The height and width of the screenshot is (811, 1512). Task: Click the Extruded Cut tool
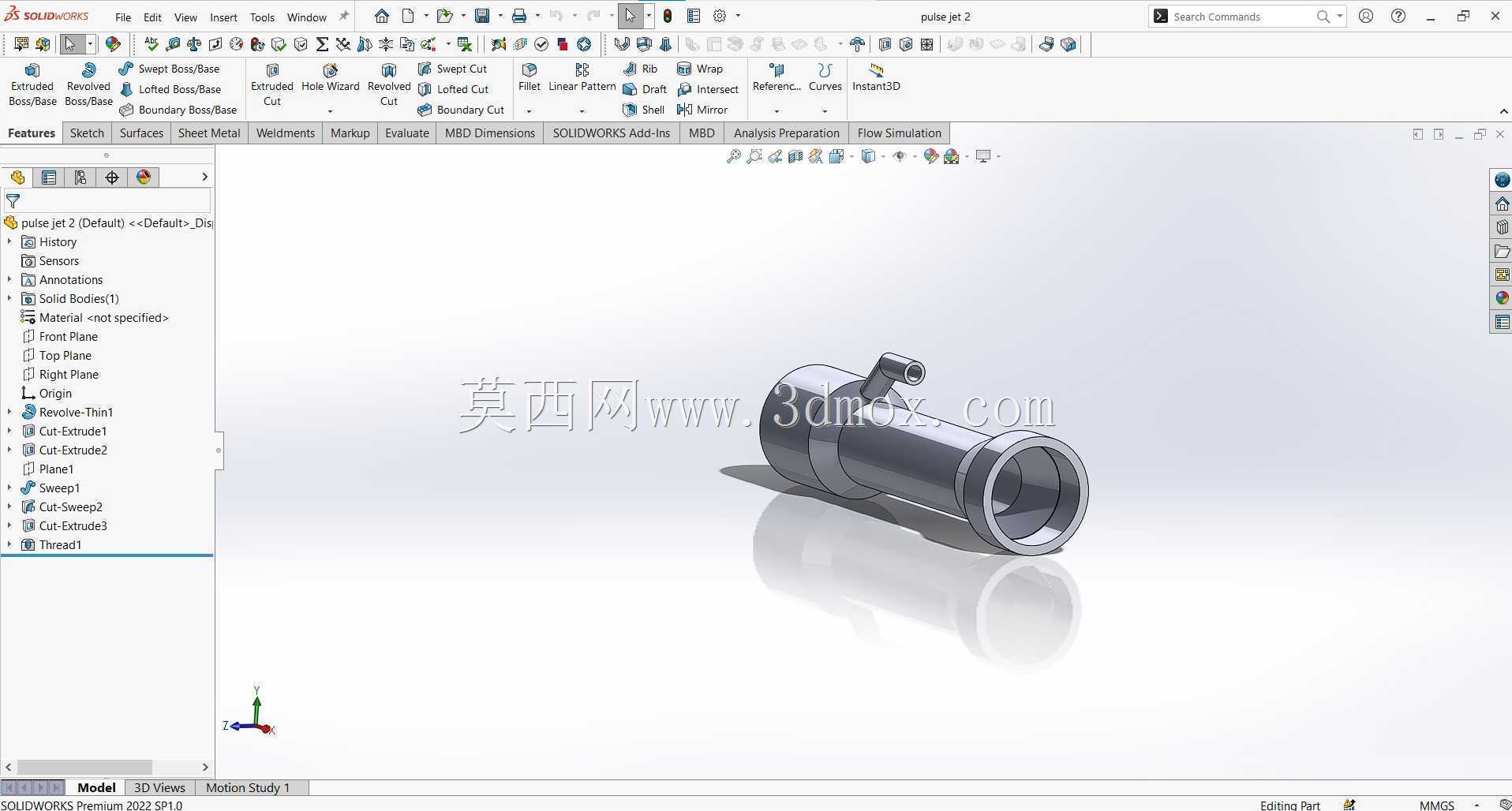coord(272,84)
